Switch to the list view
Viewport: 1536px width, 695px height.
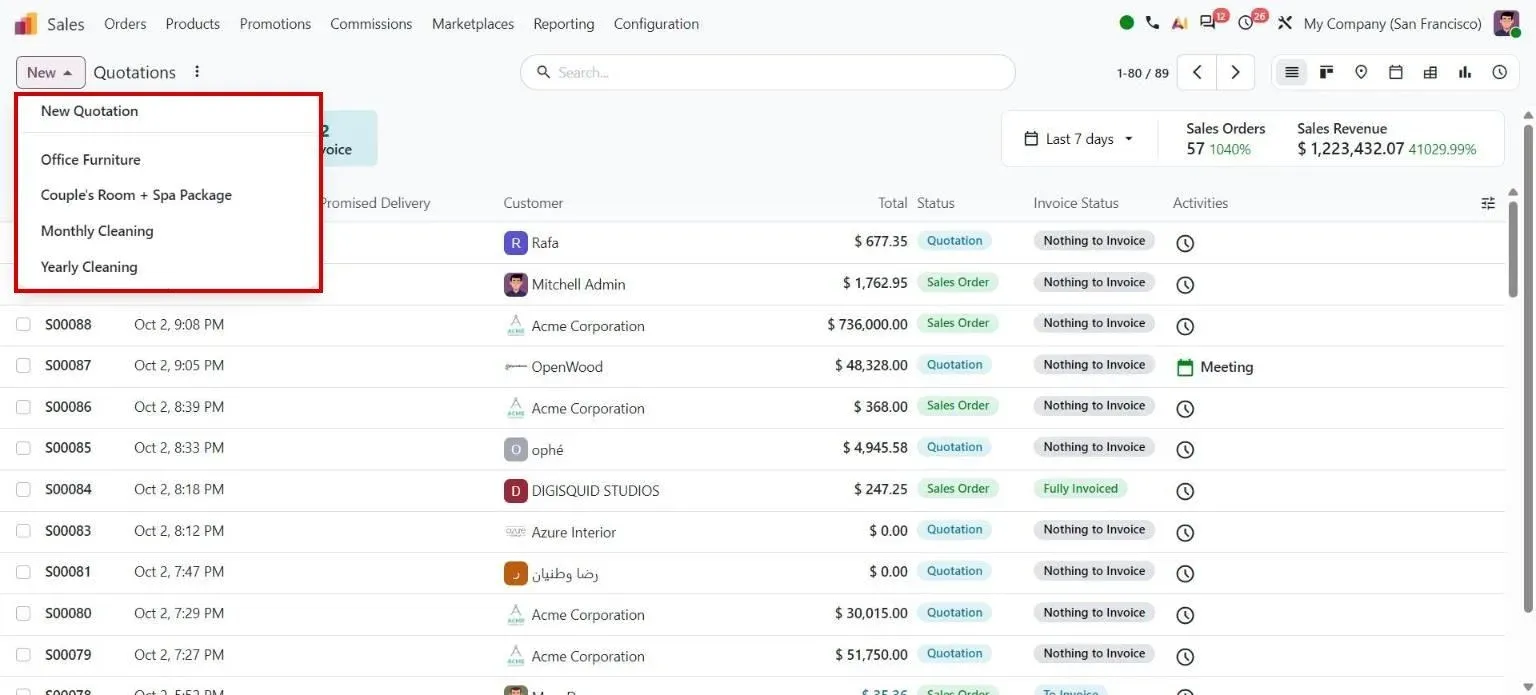(x=1292, y=72)
